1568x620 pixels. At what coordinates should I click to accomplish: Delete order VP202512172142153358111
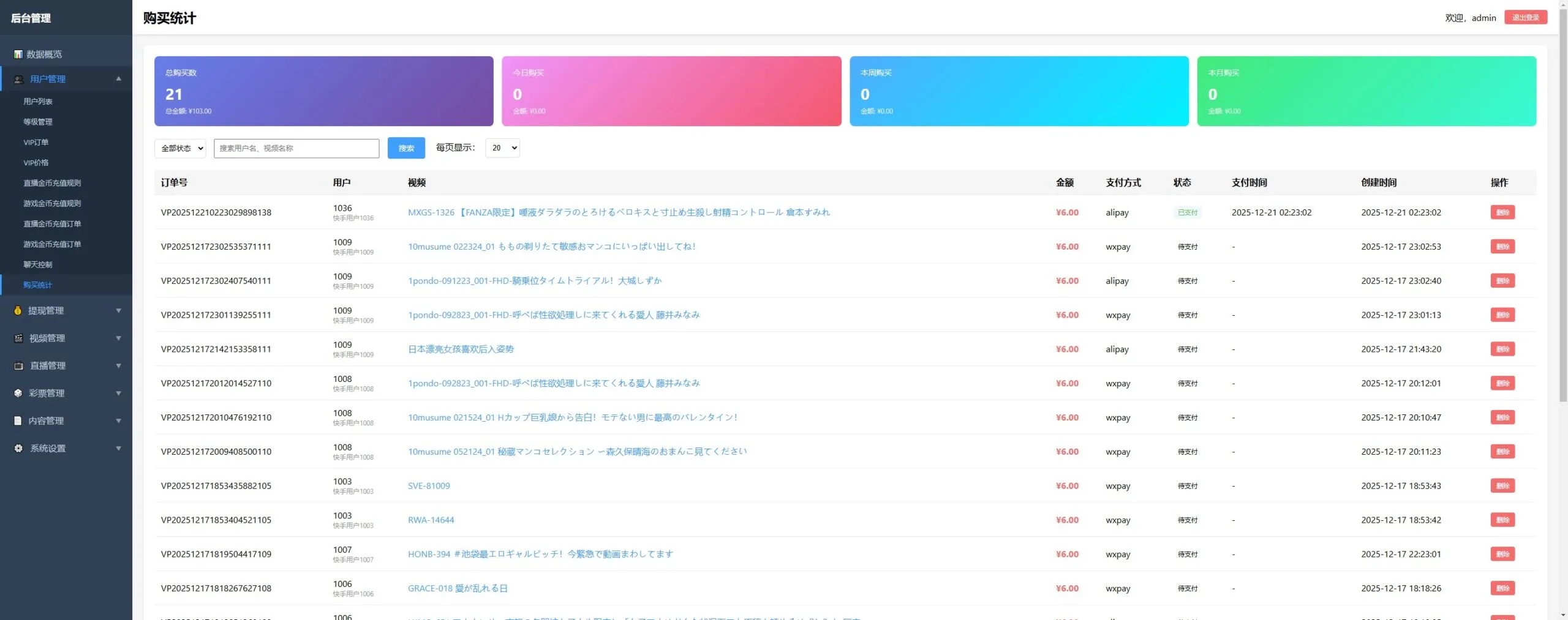(1502, 349)
